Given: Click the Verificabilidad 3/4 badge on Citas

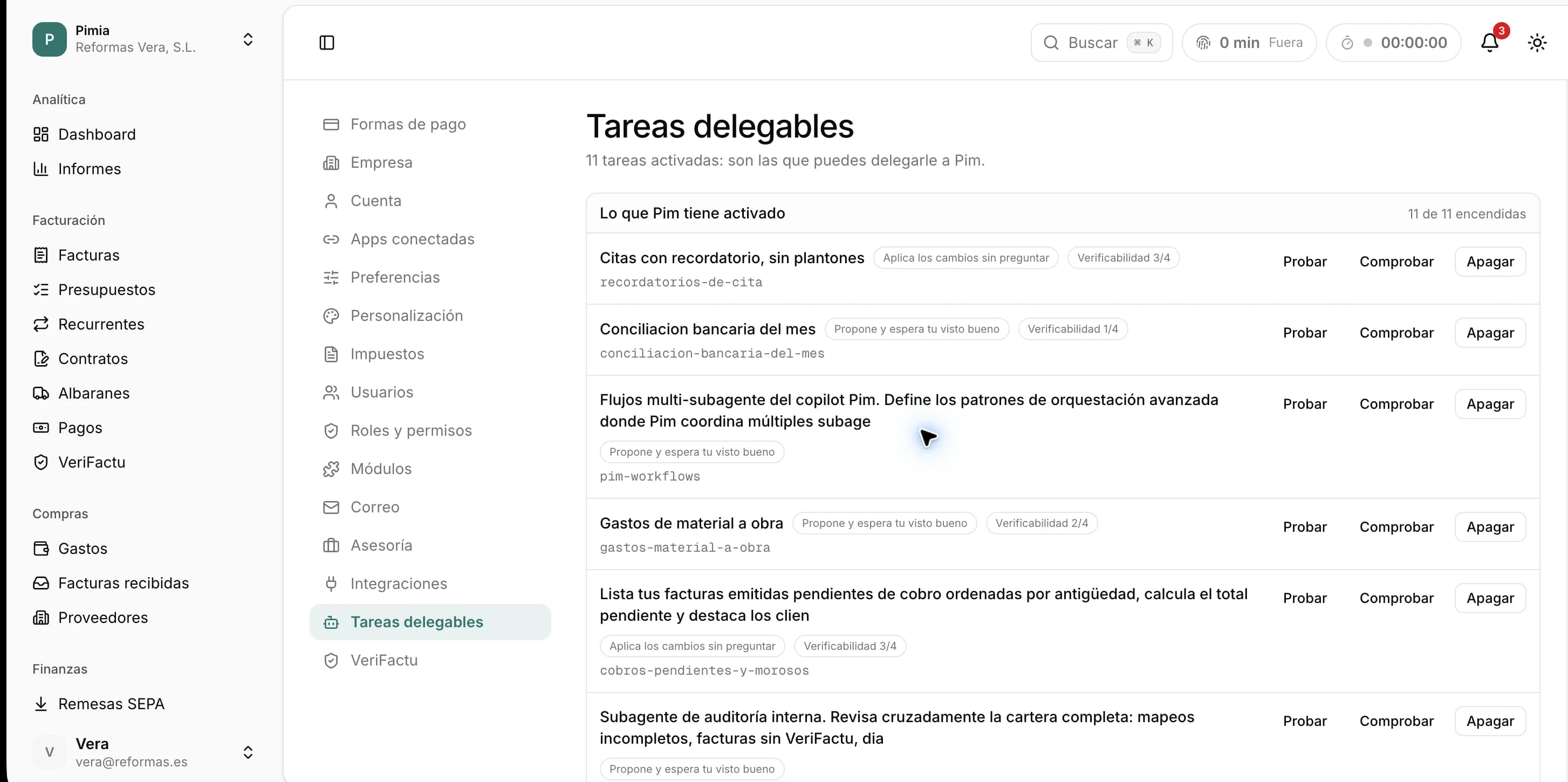Looking at the screenshot, I should point(1123,258).
